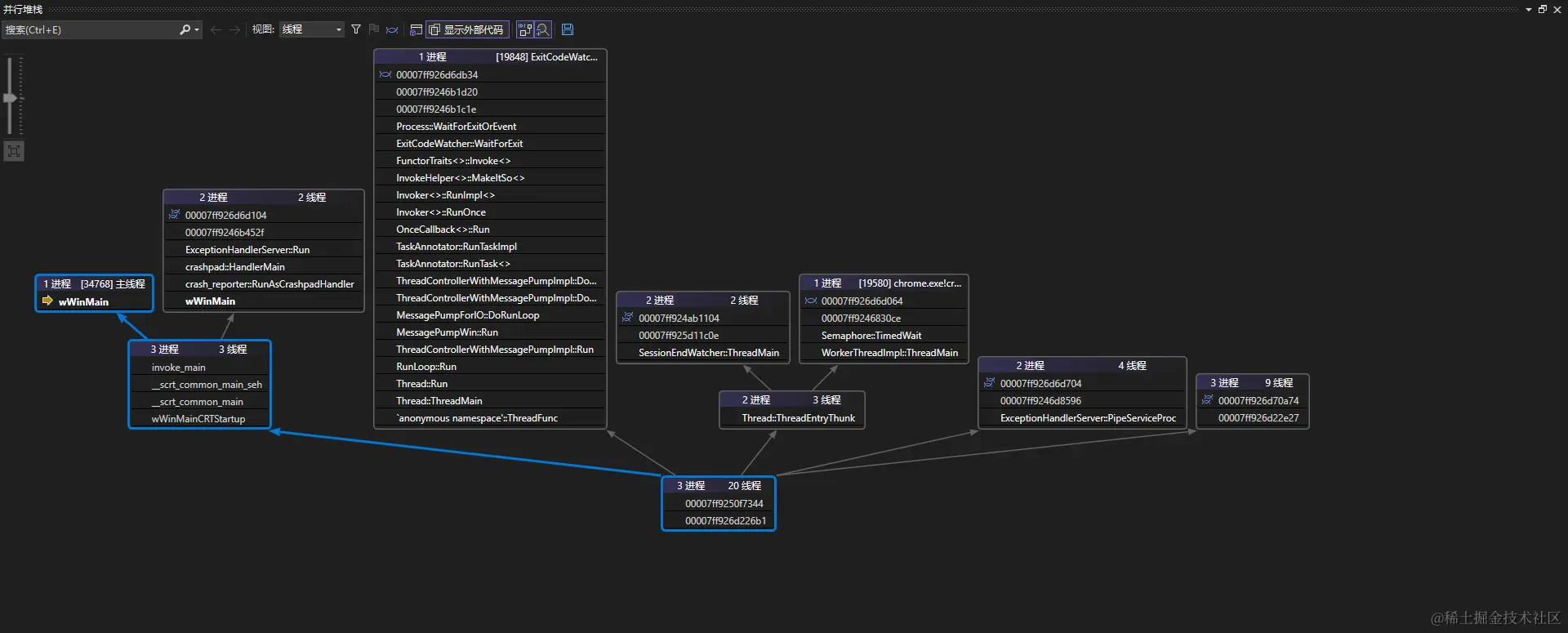The height and width of the screenshot is (633, 1568).
Task: Select the 3 进程 3 线程 node header
Action: point(199,350)
